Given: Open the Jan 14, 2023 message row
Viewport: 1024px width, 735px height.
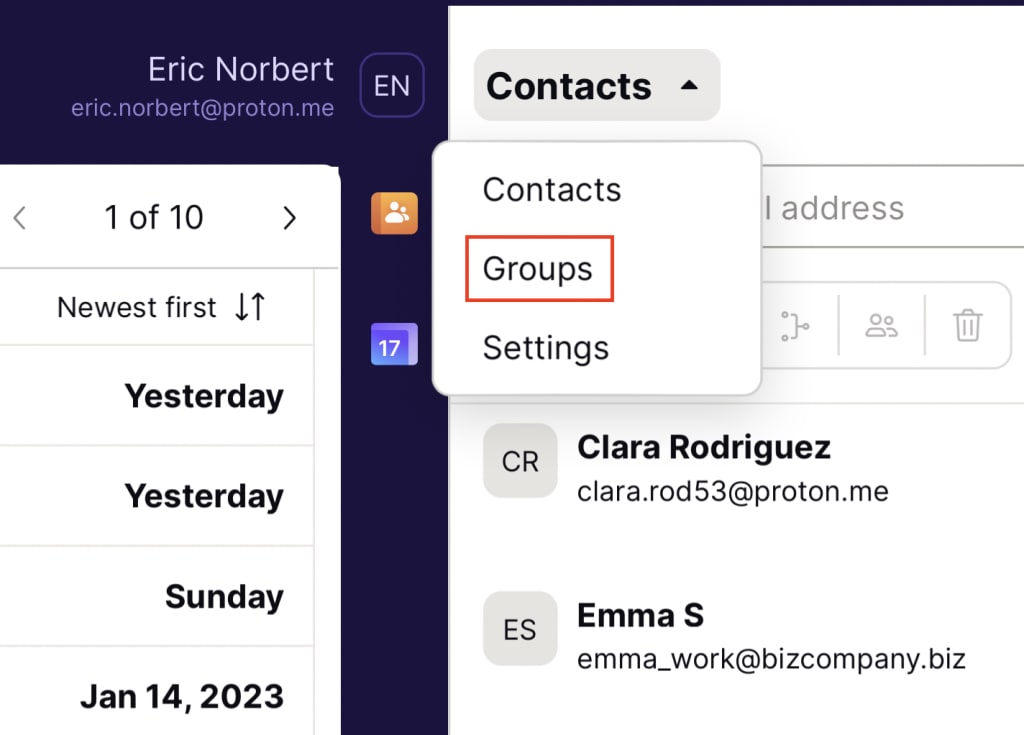Looking at the screenshot, I should [x=157, y=693].
